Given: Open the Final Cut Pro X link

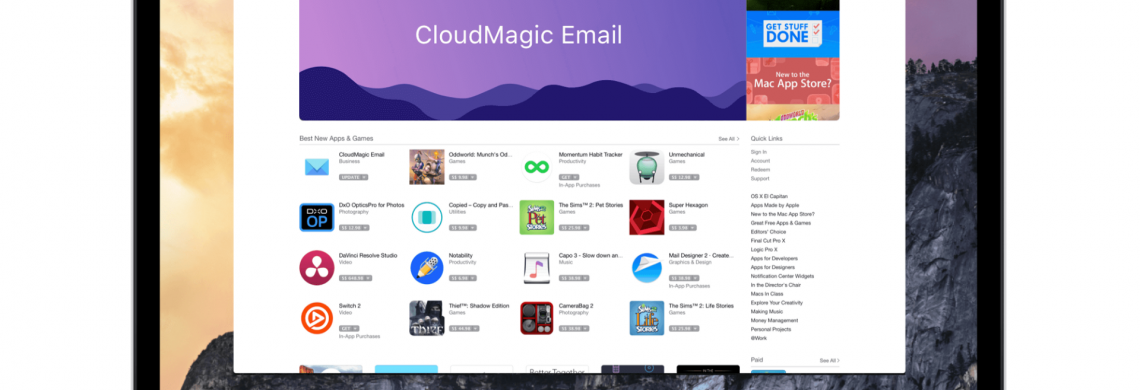Looking at the screenshot, I should click(768, 241).
